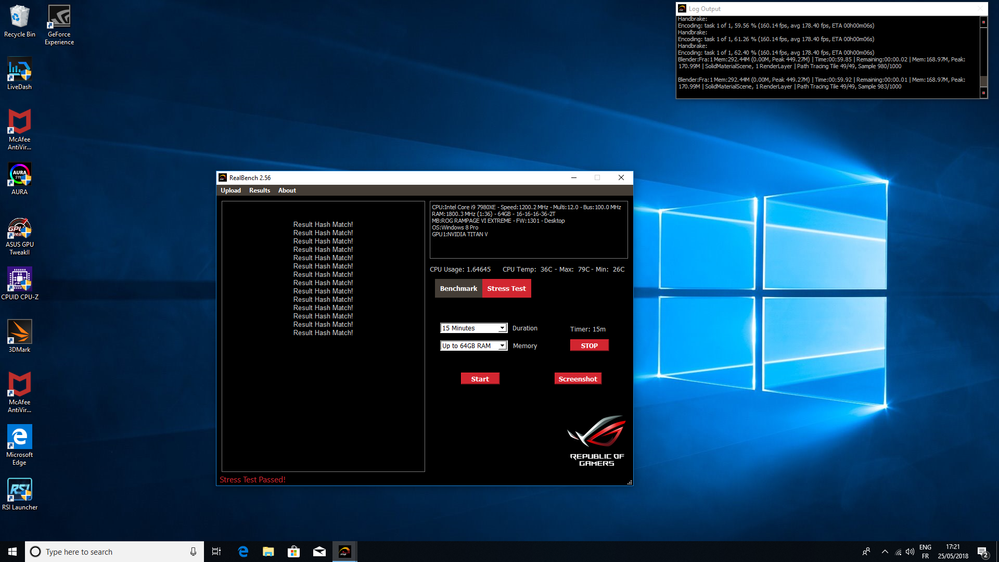Show hidden system tray icons

click(884, 552)
